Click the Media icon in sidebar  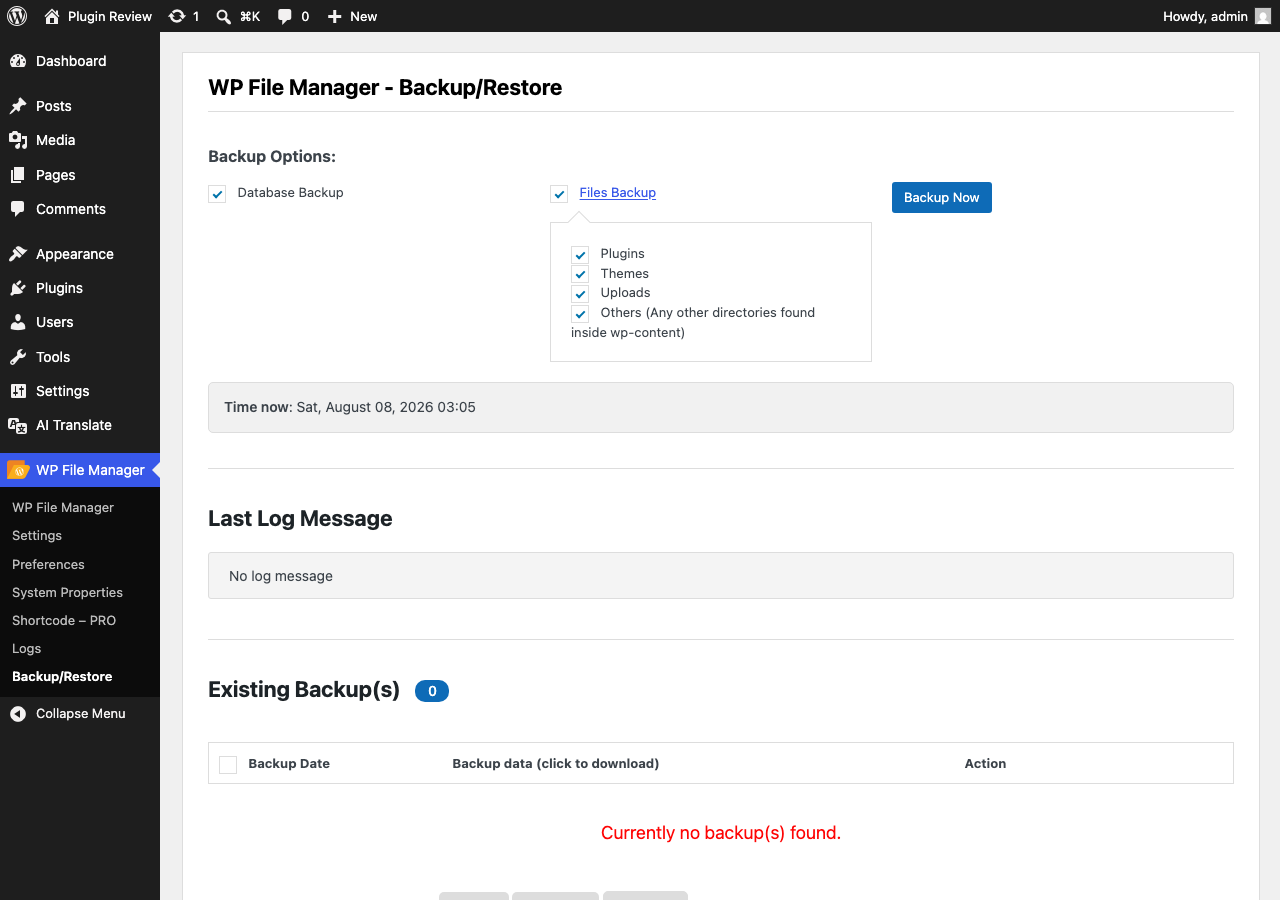point(18,140)
